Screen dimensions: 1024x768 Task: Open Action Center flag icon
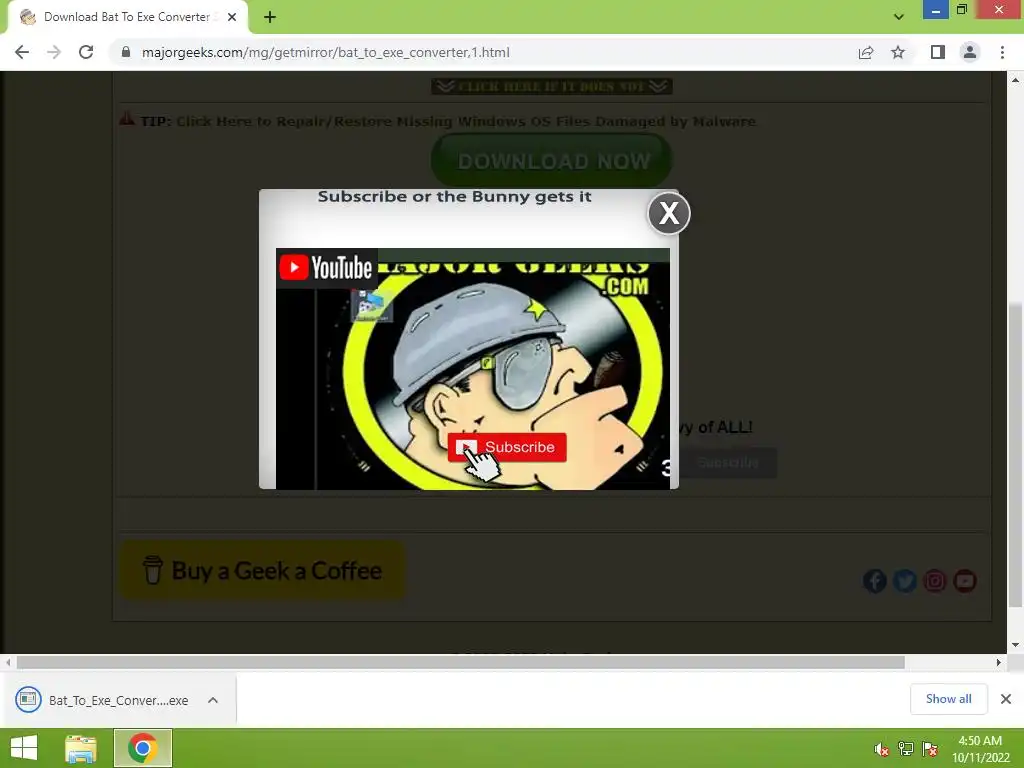point(930,749)
